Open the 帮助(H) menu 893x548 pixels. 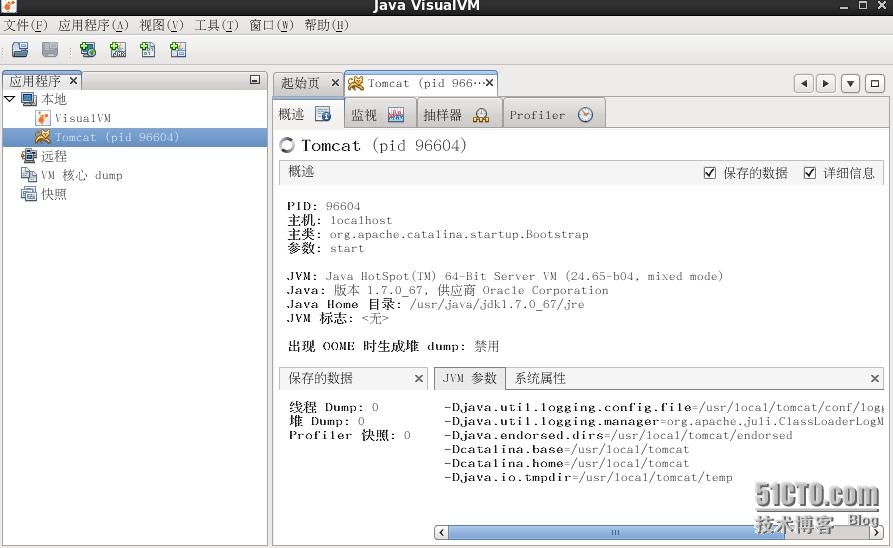coord(326,25)
